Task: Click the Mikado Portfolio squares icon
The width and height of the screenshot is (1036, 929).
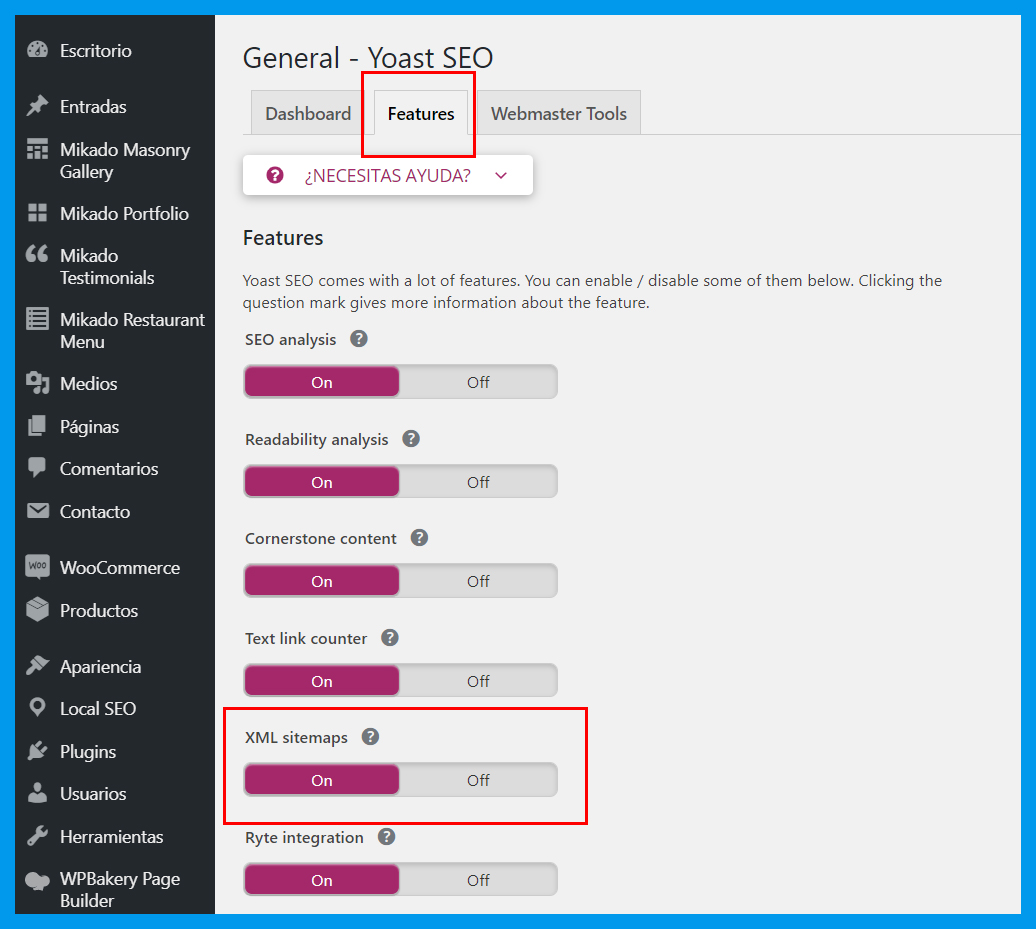Action: [x=38, y=213]
